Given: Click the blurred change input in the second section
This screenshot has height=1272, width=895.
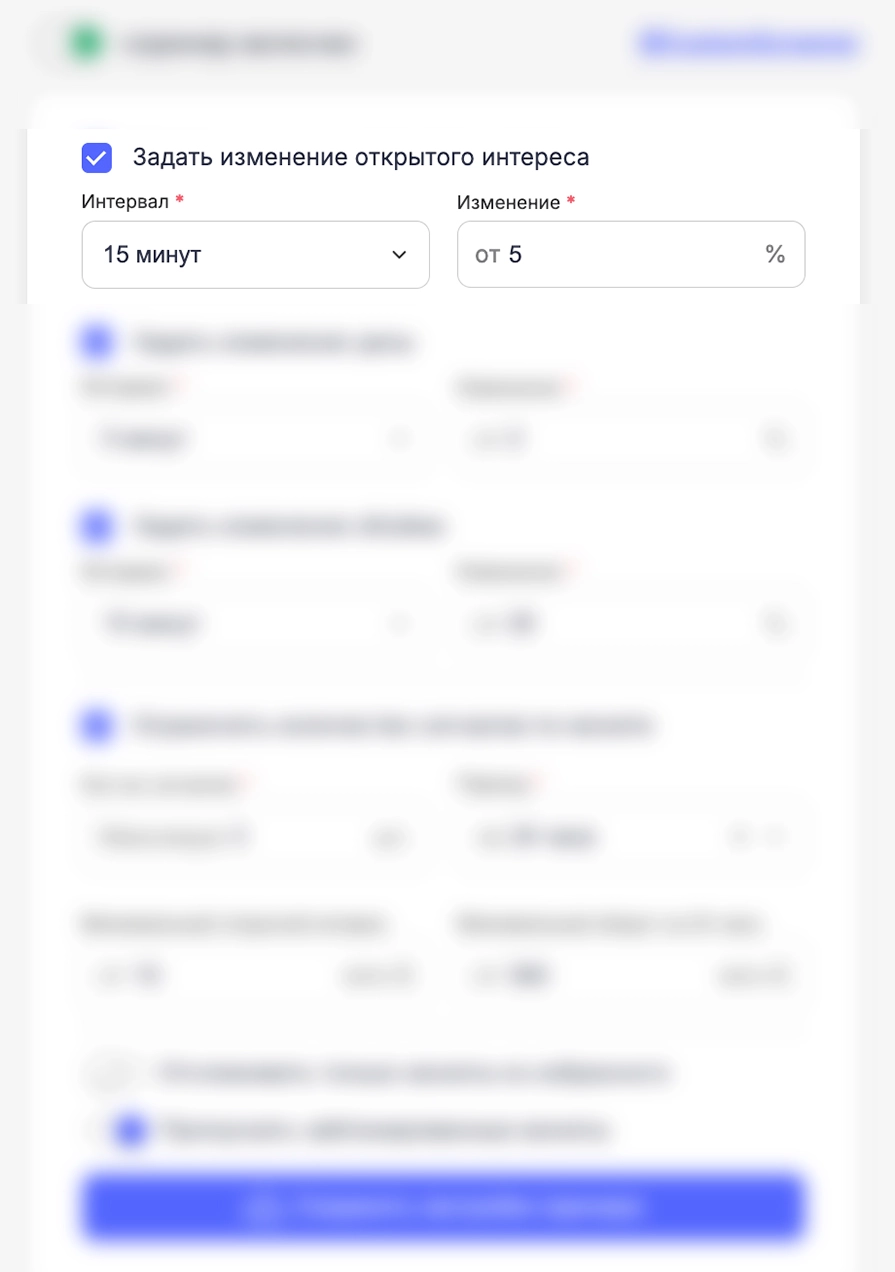Looking at the screenshot, I should click(x=630, y=439).
